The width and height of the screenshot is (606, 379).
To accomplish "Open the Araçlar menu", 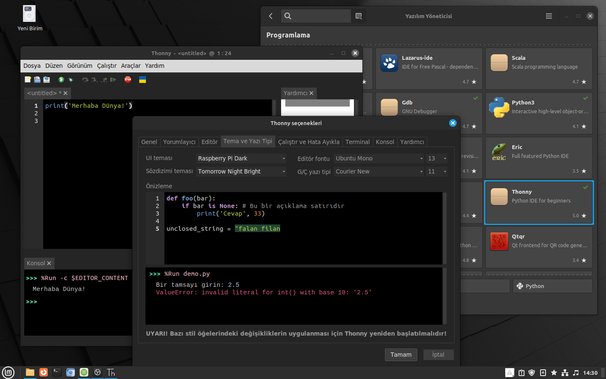I will [131, 66].
